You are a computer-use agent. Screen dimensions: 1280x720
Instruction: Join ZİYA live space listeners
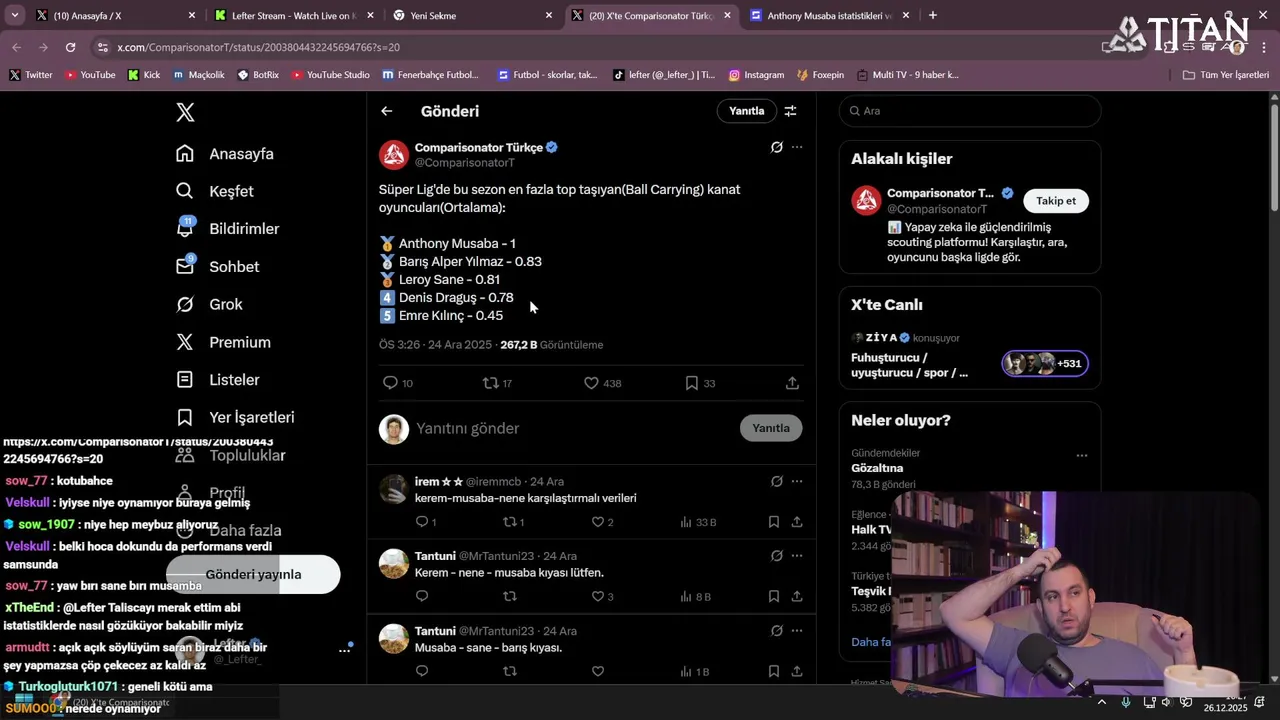(x=1045, y=363)
